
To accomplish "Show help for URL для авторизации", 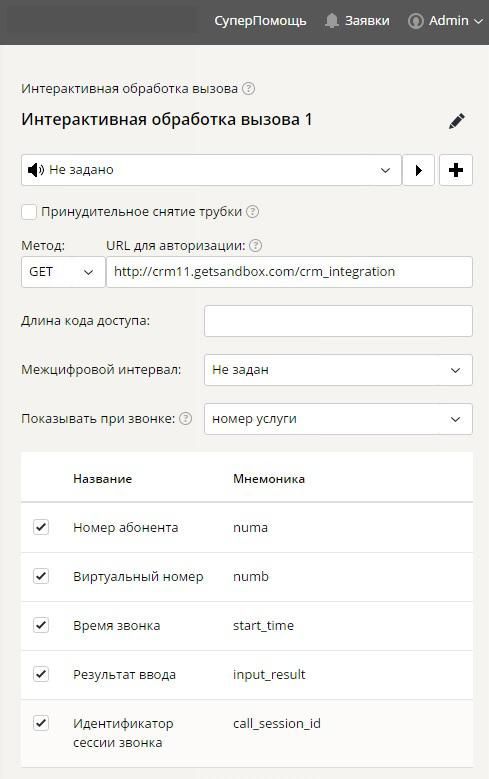I will tap(255, 245).
